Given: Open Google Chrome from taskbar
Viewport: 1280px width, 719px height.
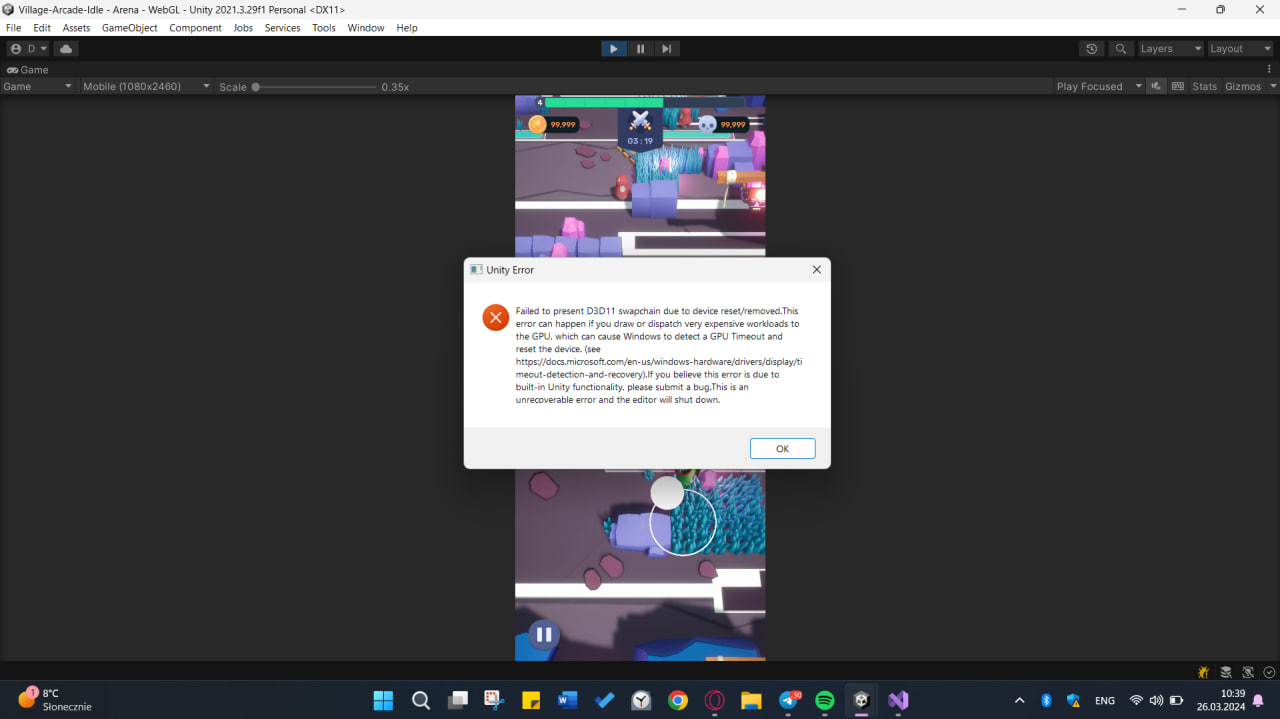Looking at the screenshot, I should 678,700.
